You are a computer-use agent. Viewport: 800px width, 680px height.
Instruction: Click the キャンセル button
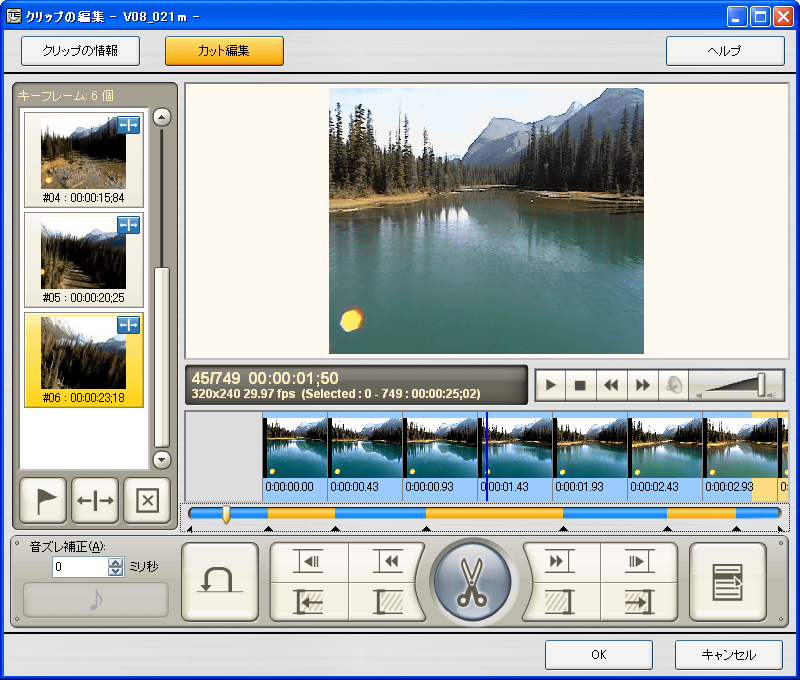[x=729, y=654]
